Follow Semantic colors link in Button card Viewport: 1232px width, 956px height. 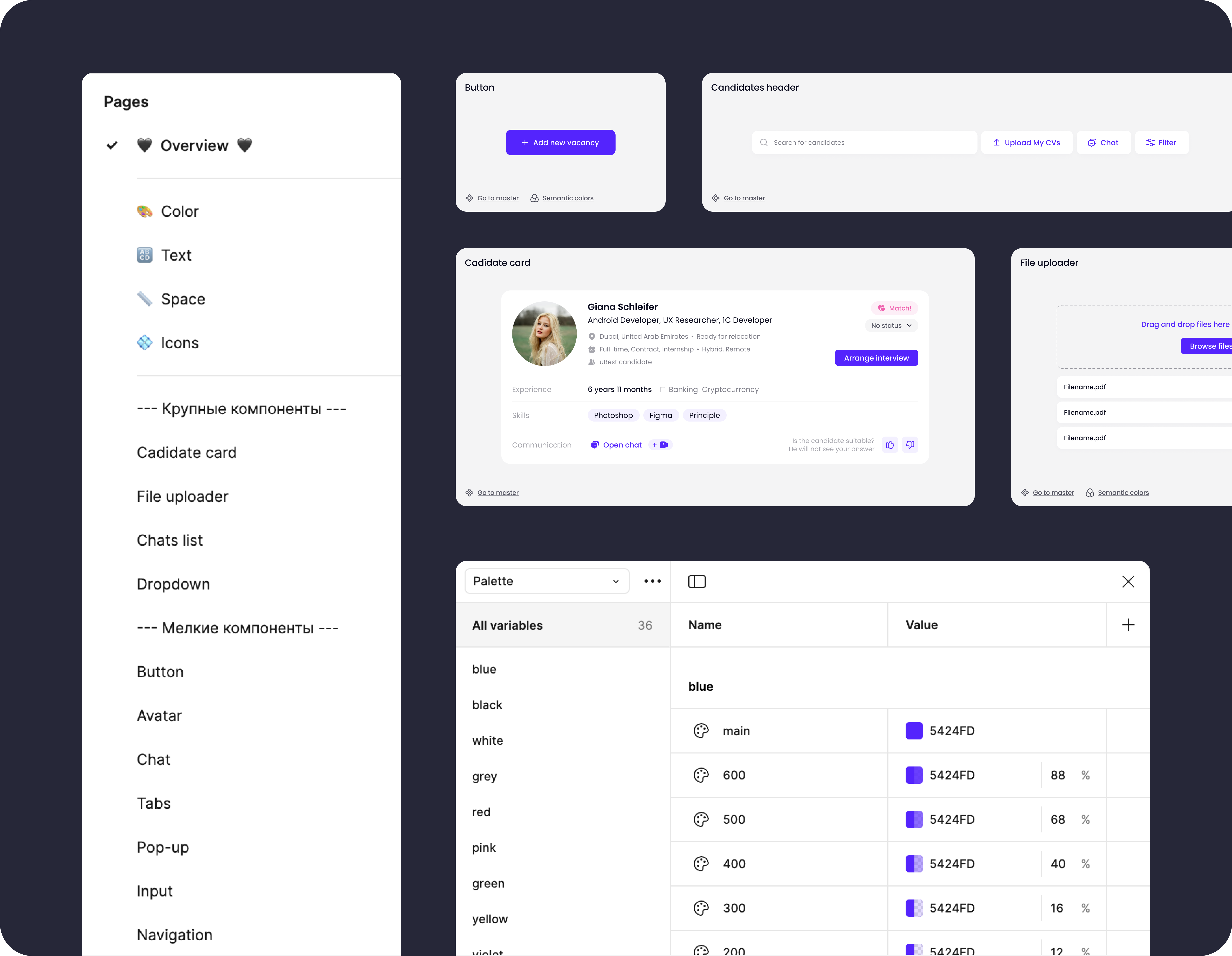click(568, 198)
